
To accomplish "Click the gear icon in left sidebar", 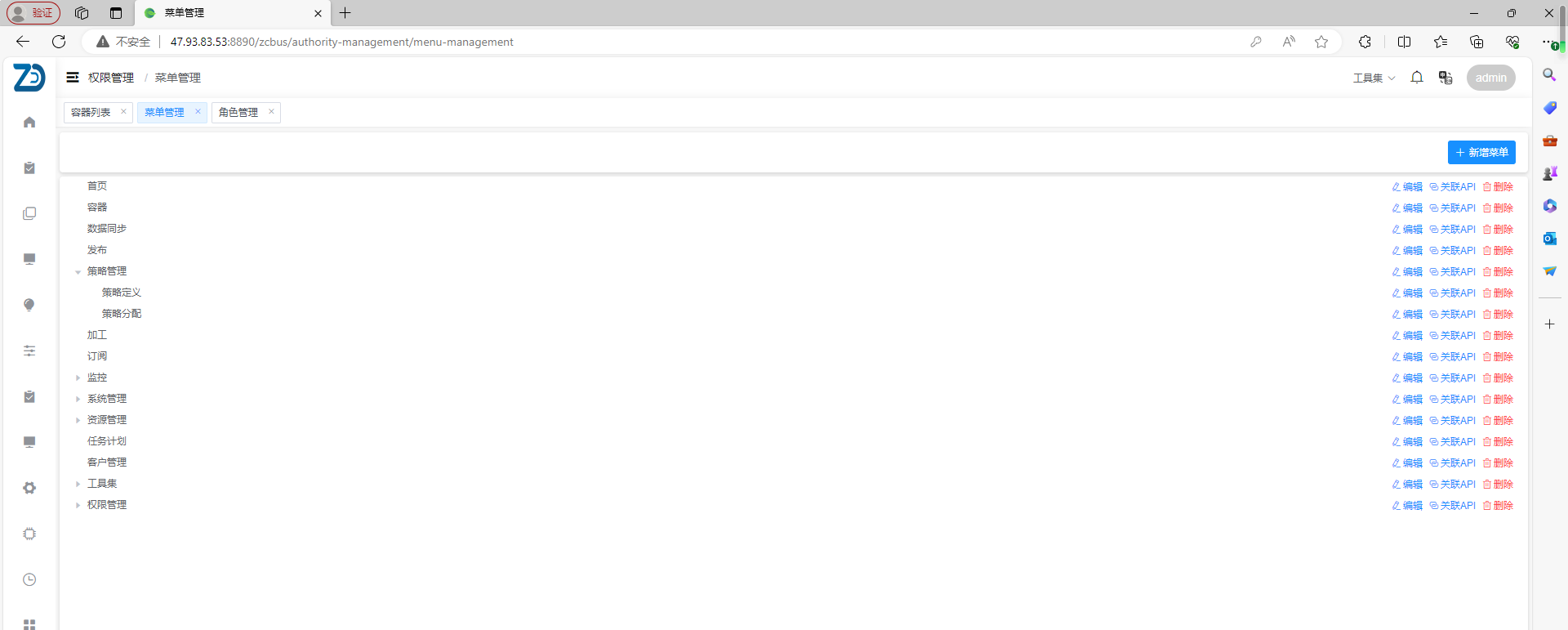I will click(x=29, y=488).
